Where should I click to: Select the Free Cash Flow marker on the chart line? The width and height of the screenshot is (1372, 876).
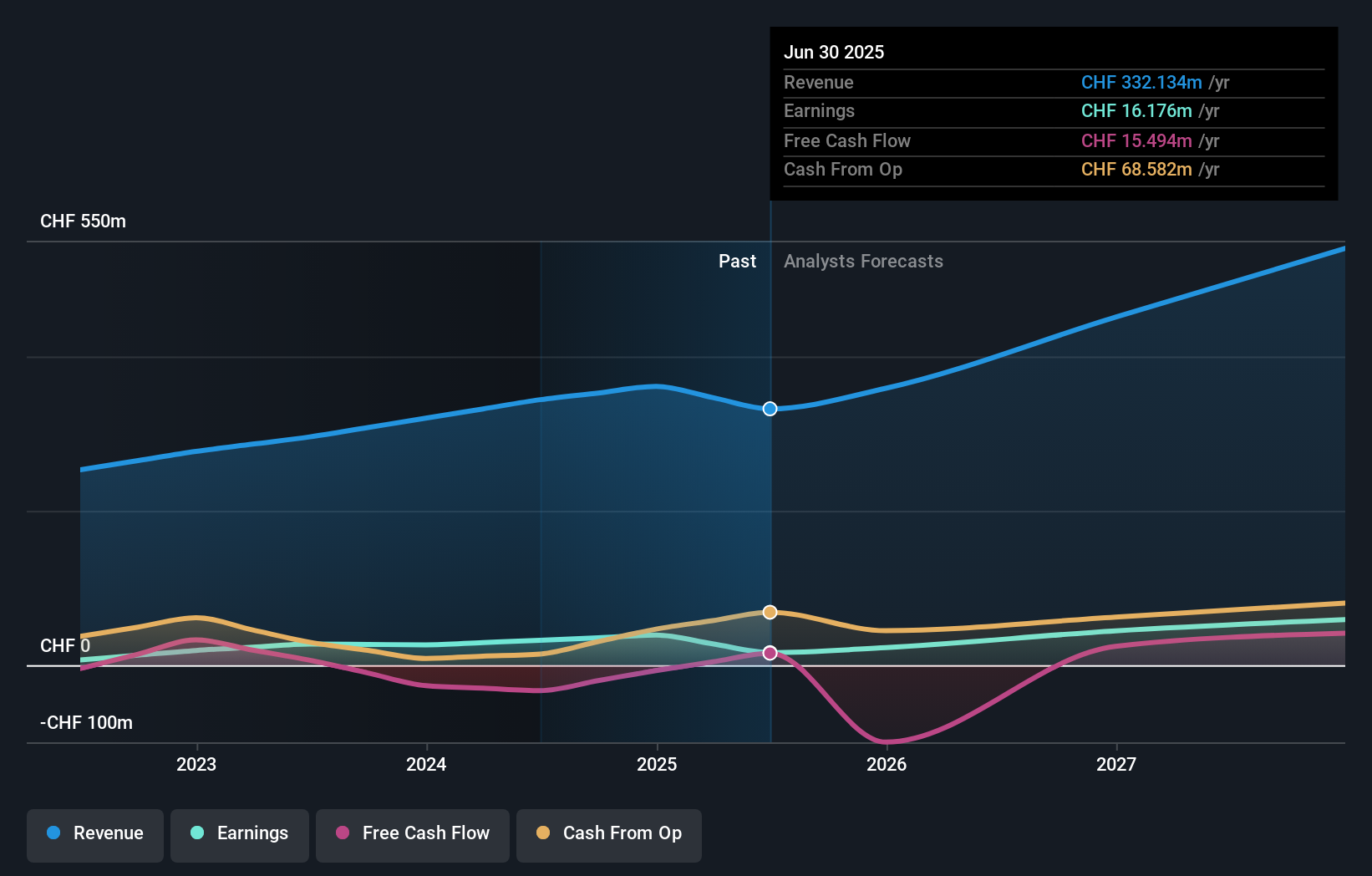click(769, 653)
